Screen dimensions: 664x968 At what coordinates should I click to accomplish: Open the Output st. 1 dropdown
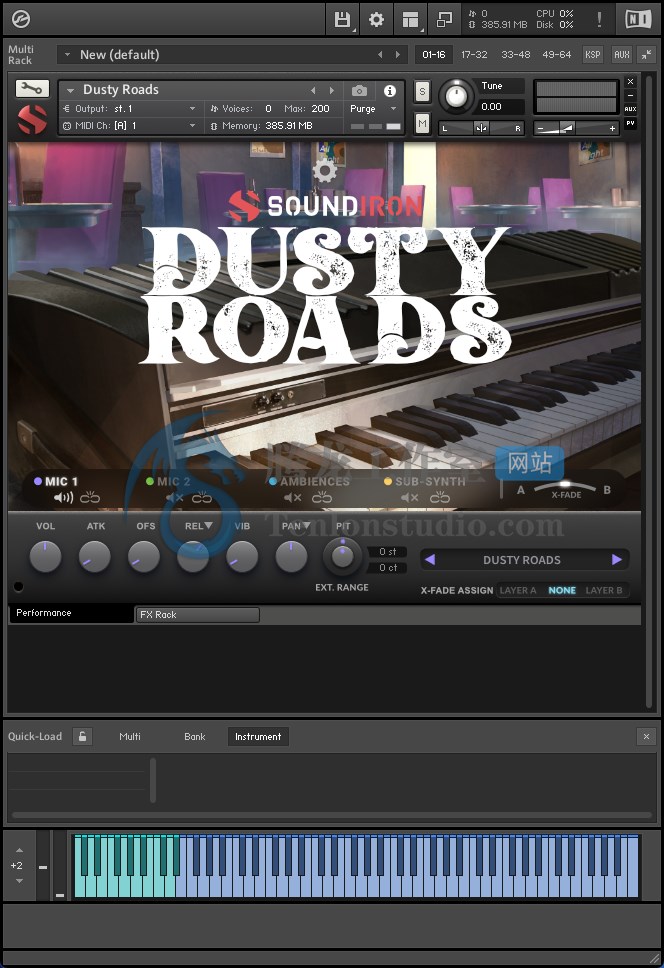point(130,109)
